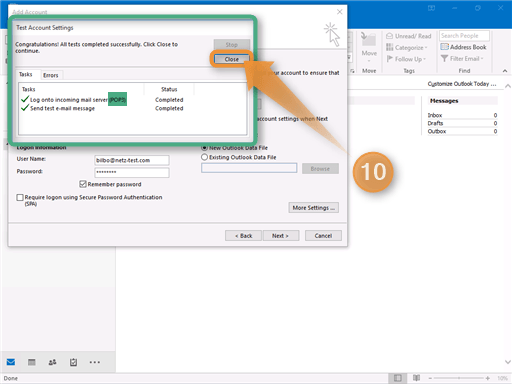Open Inbox in Messages list

pos(462,115)
